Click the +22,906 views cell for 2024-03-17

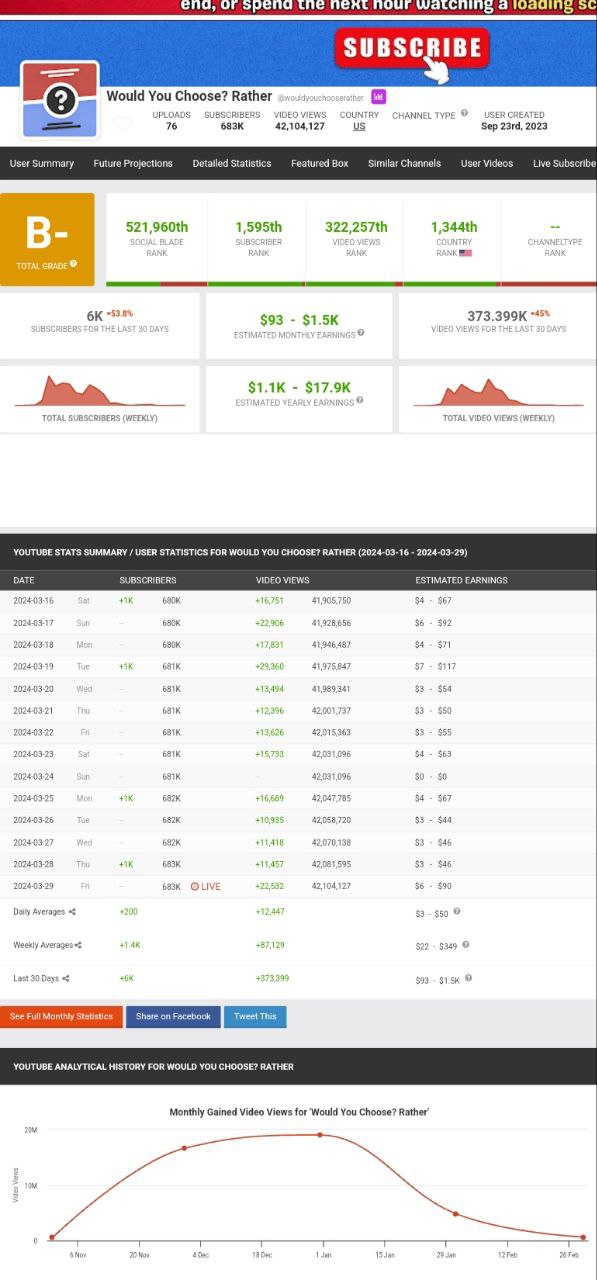tap(270, 623)
